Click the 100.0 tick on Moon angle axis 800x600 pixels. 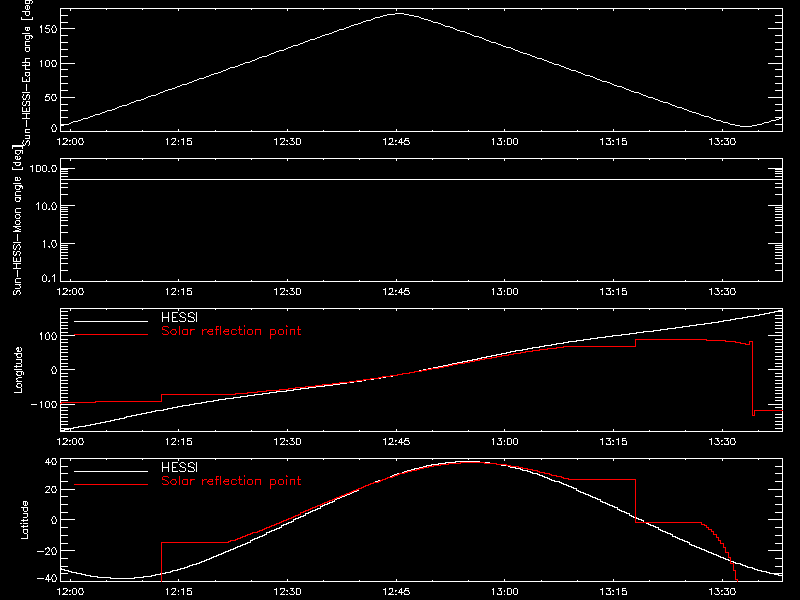pos(44,169)
